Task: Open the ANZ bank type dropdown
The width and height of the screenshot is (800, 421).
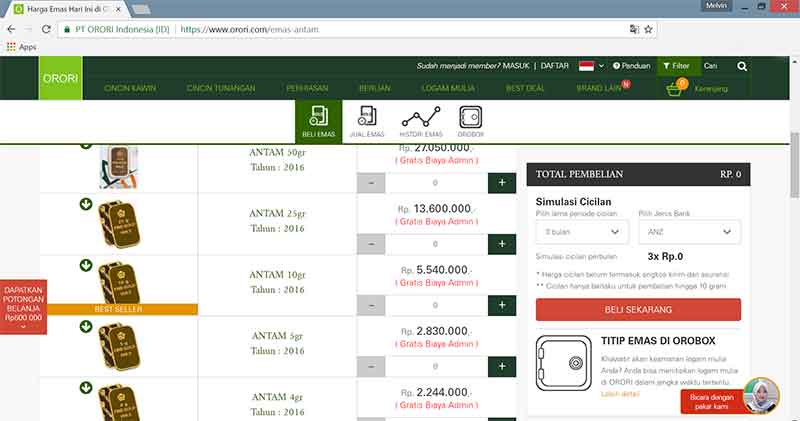Action: point(689,232)
